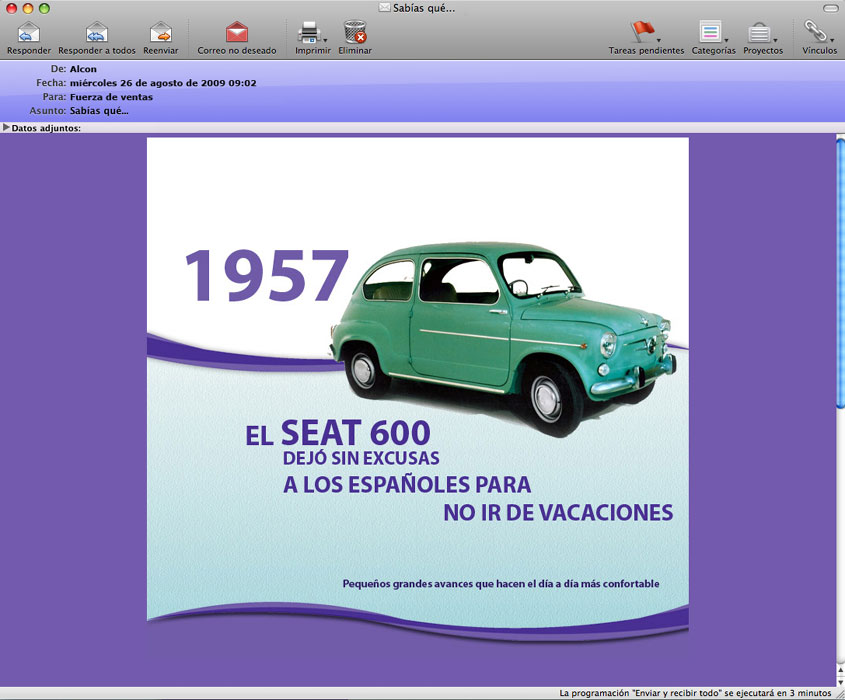The image size is (845, 700).
Task: Click the date miércoles 26 de agosto de 2009
Action: coord(163,83)
